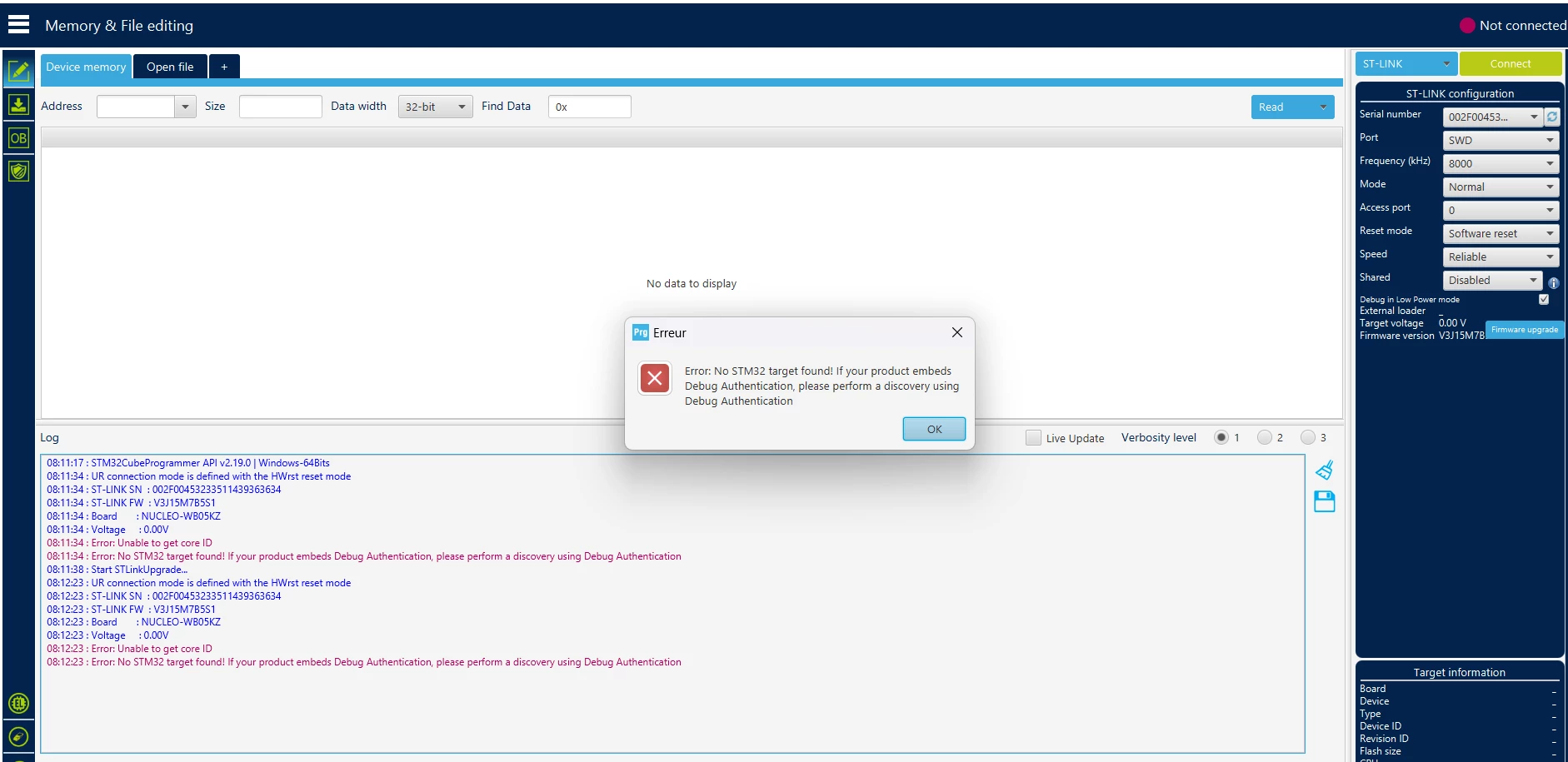Click the green Connect button
The width and height of the screenshot is (1568, 762).
coord(1510,63)
